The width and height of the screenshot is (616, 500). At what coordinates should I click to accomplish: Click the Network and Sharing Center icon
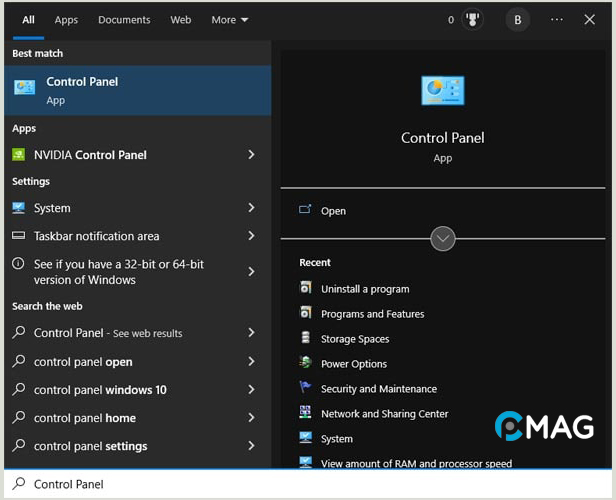point(306,413)
